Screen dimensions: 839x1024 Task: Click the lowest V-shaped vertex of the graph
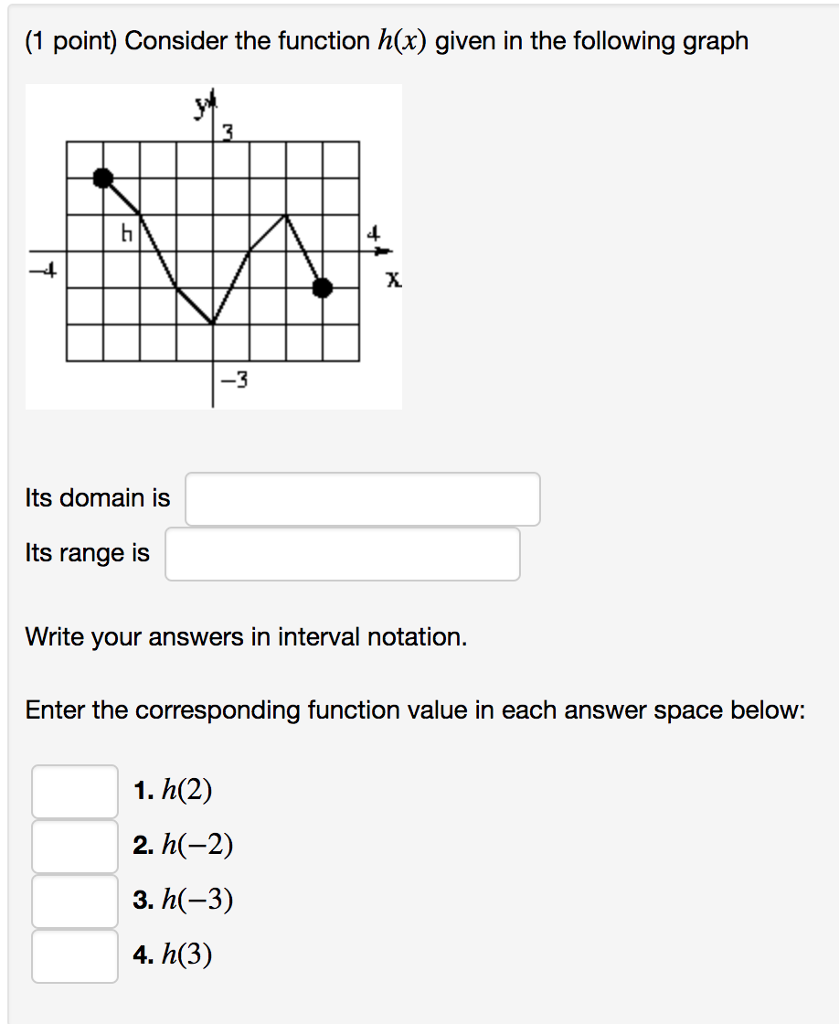(213, 324)
